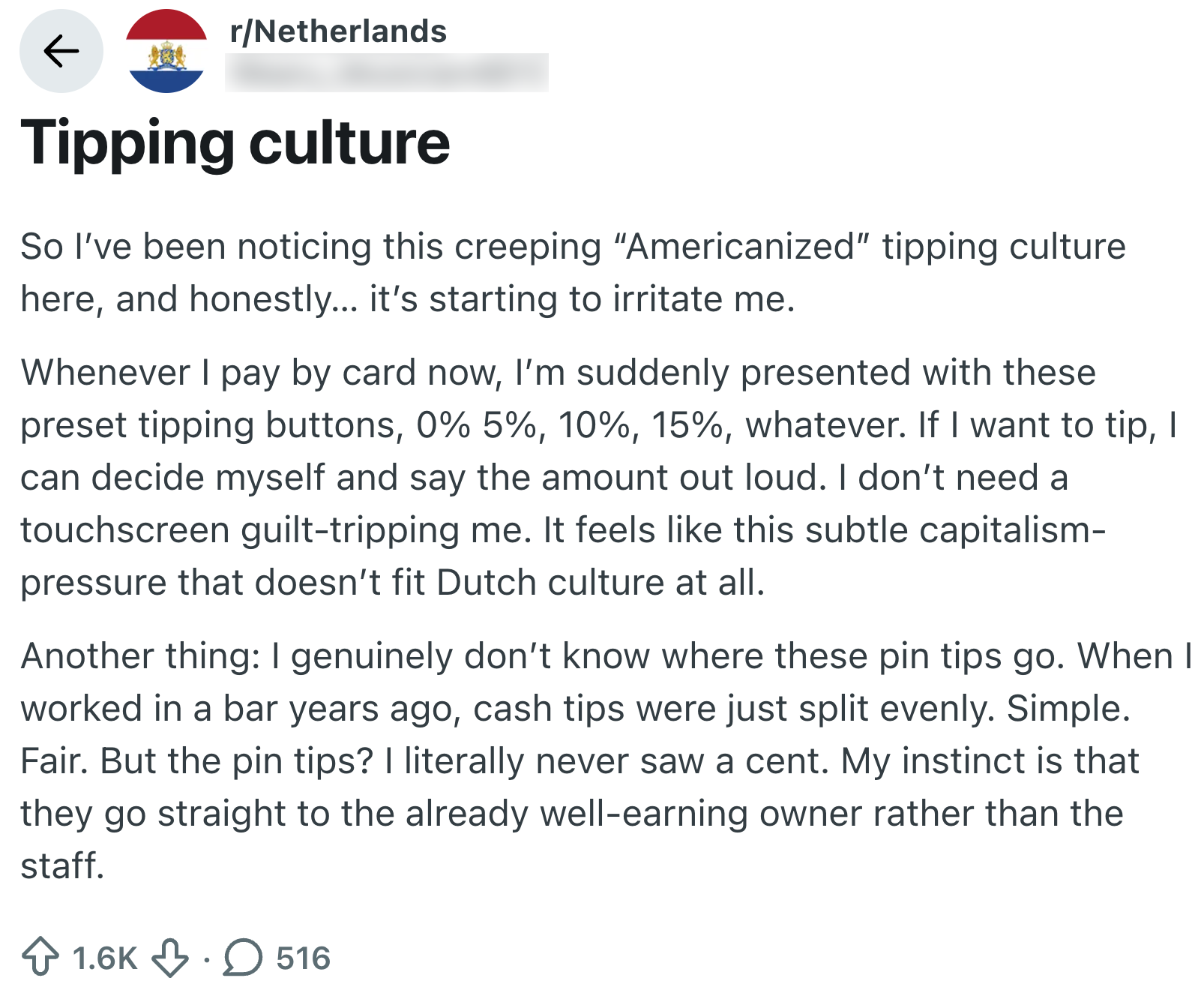Viewport: 1204px width, 993px height.
Task: Click the "Tipping culture" post title
Action: click(x=235, y=142)
